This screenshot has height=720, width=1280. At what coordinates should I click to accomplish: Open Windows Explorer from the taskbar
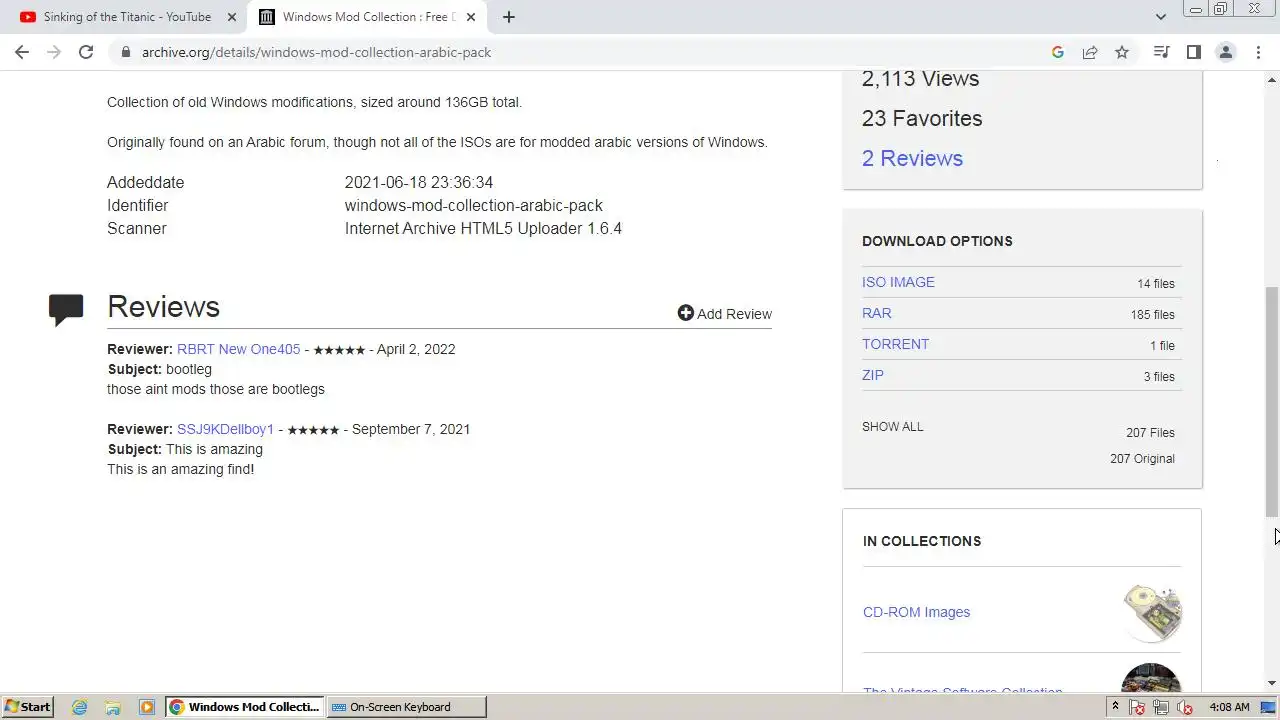(x=113, y=706)
